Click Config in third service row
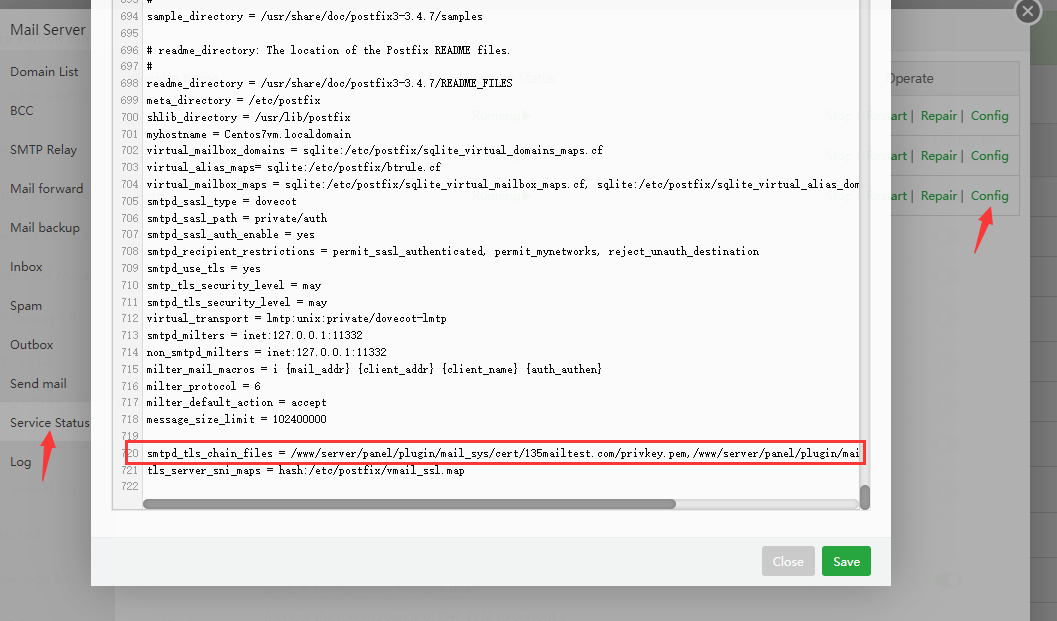1057x621 pixels. point(990,196)
